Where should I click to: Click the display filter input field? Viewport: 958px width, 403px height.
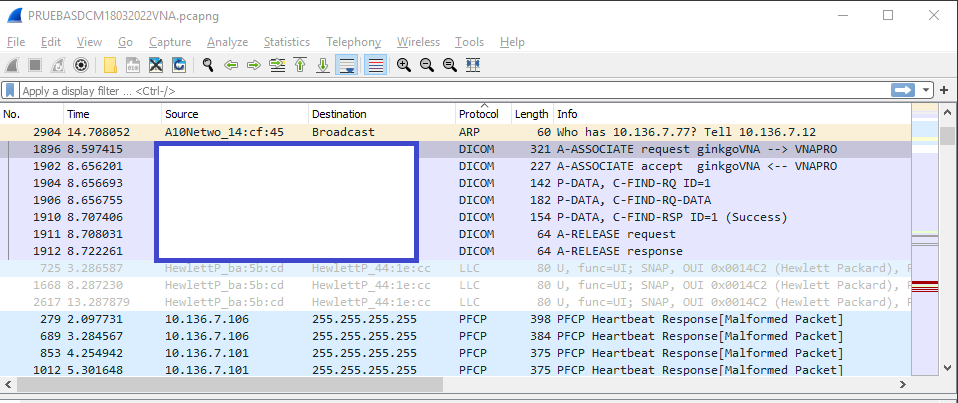point(450,90)
